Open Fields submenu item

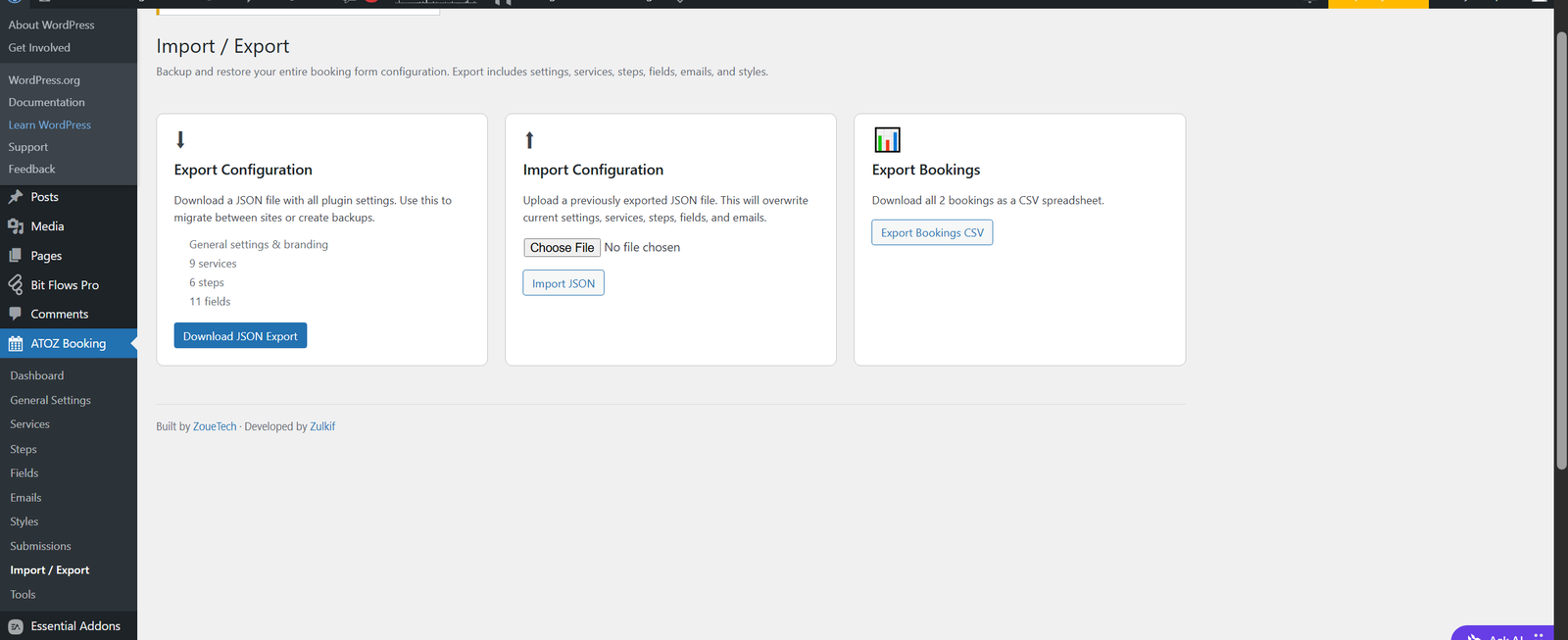24,472
